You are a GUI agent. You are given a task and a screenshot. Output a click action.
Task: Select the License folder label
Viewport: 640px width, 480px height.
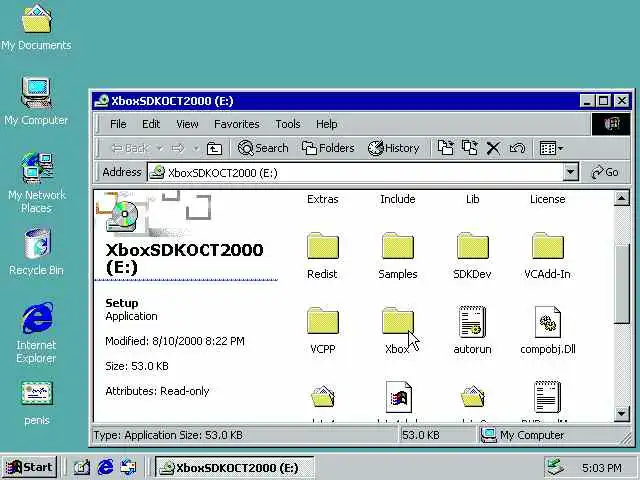pyautogui.click(x=548, y=199)
